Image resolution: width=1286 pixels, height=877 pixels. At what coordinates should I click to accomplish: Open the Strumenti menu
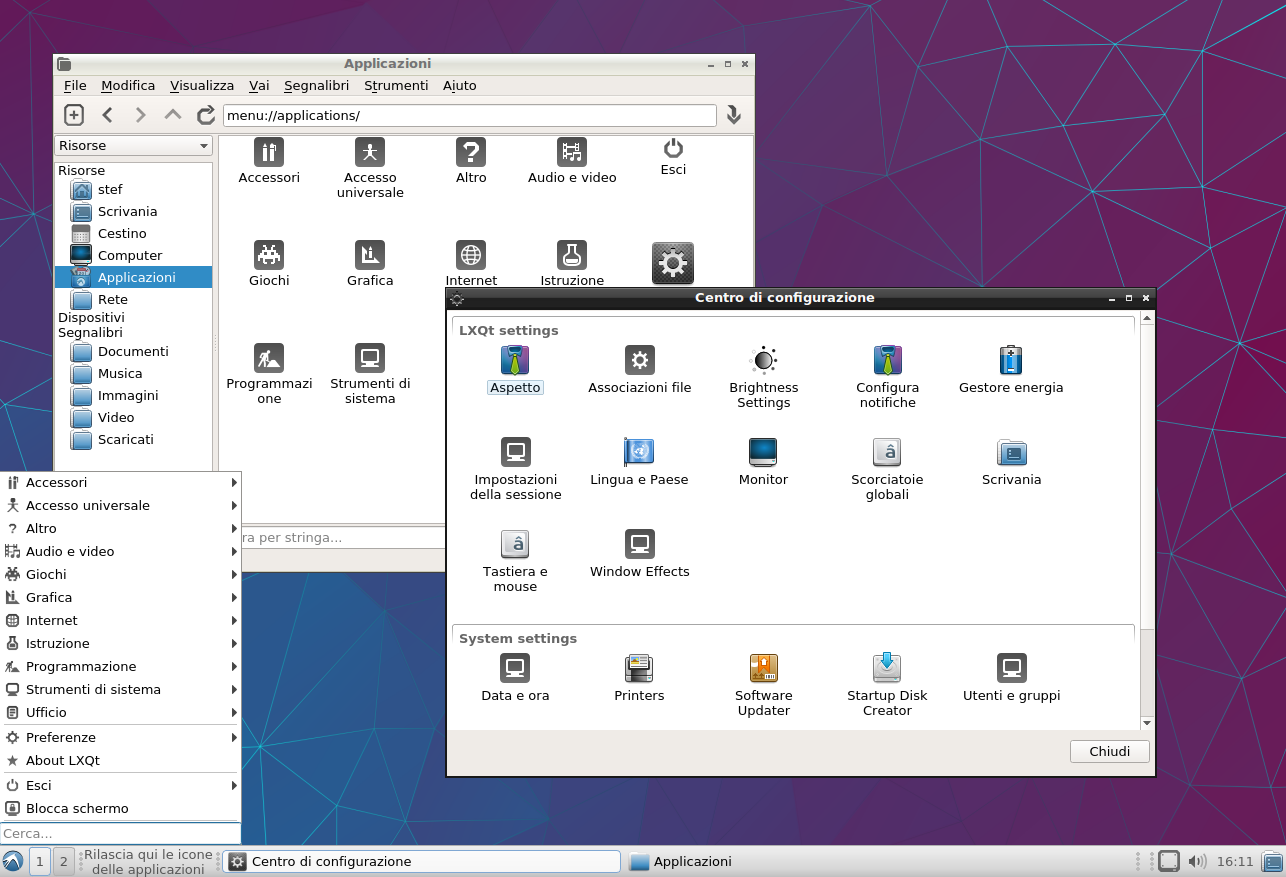point(396,86)
